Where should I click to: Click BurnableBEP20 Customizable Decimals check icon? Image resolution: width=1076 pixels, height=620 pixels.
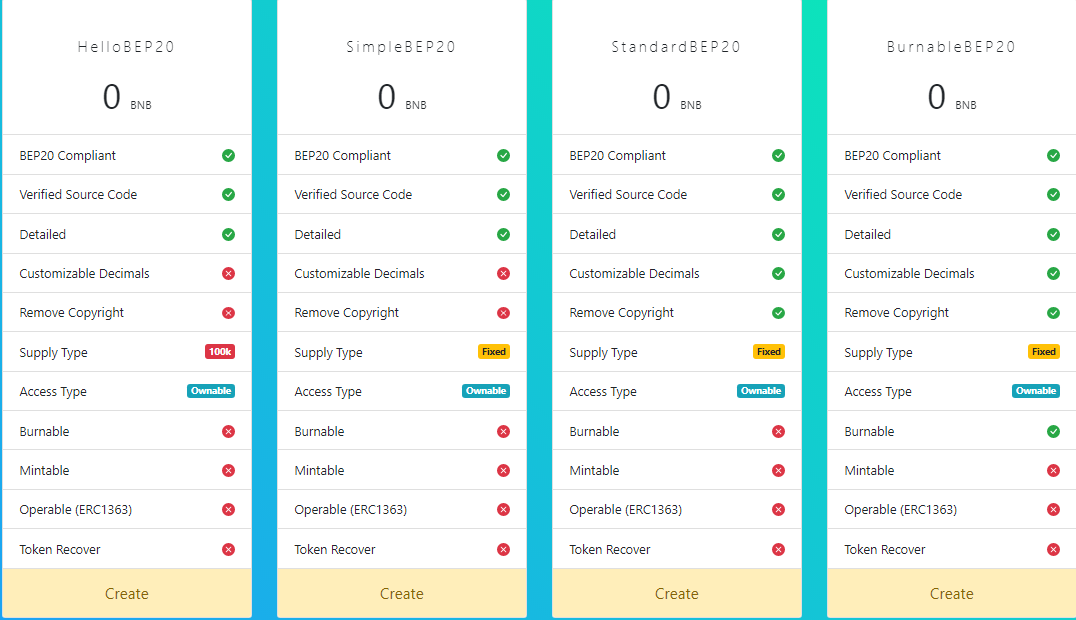point(1053,273)
